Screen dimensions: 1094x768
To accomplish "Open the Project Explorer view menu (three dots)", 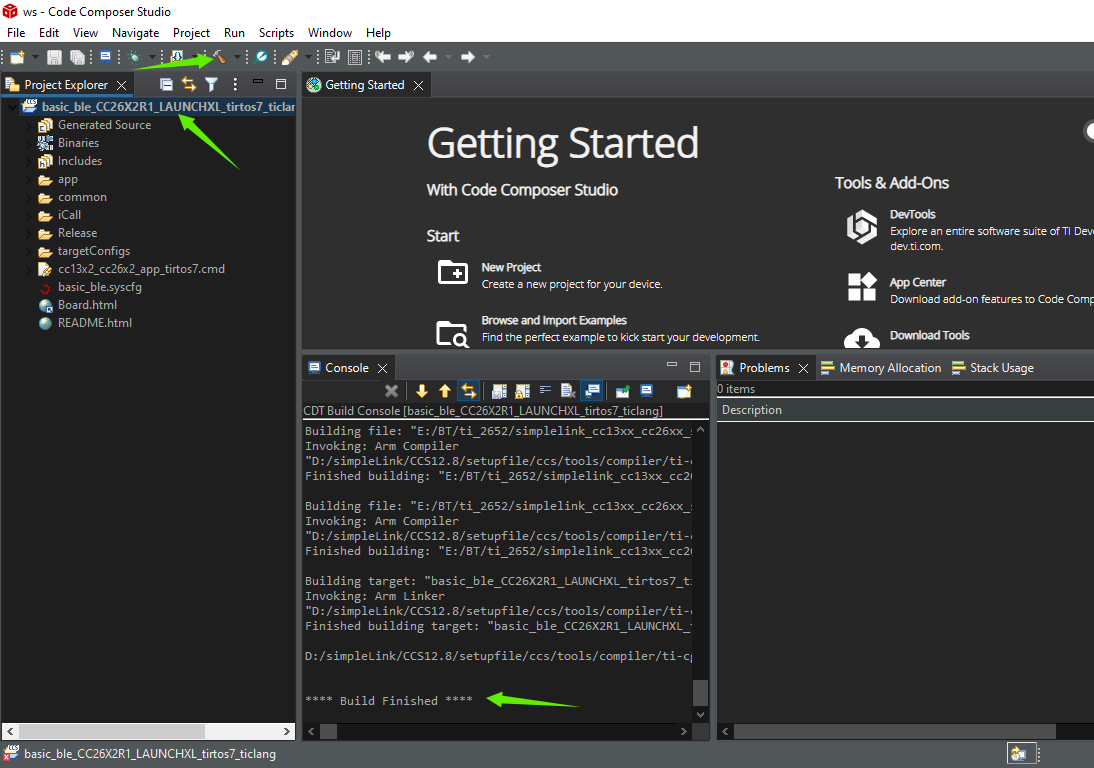I will tap(235, 84).
